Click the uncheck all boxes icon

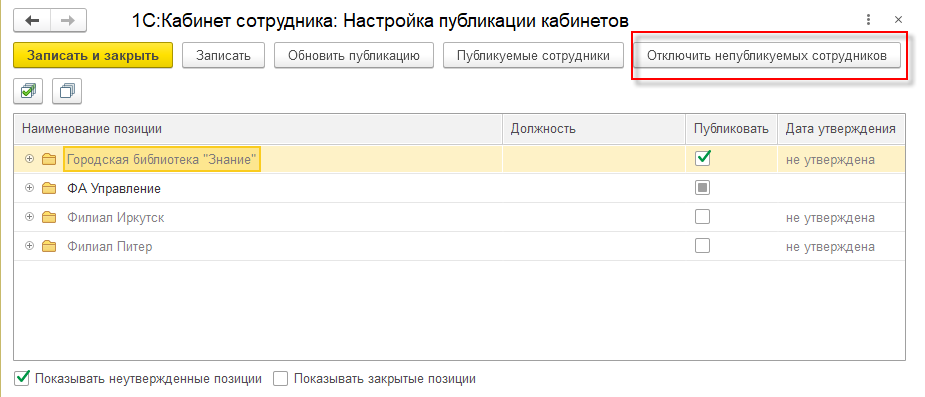[67, 91]
